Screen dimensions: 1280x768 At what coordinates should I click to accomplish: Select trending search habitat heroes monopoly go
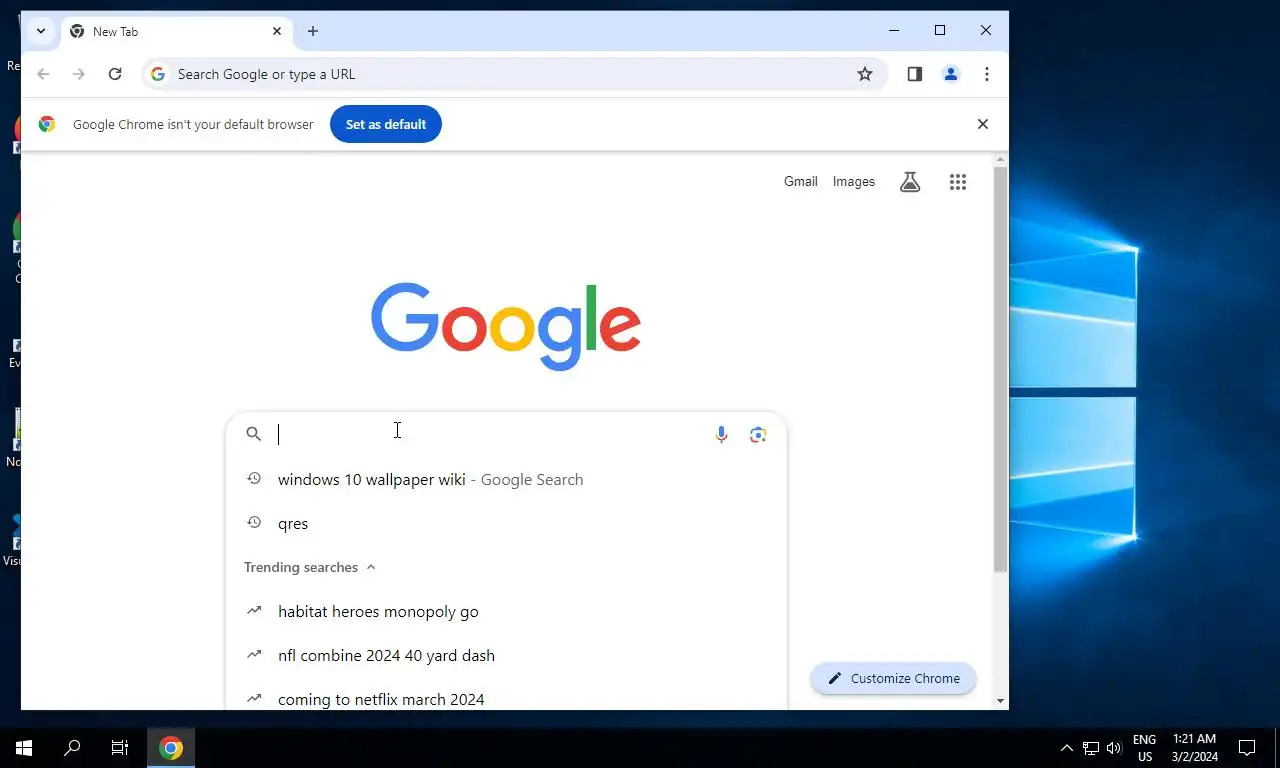pyautogui.click(x=506, y=611)
